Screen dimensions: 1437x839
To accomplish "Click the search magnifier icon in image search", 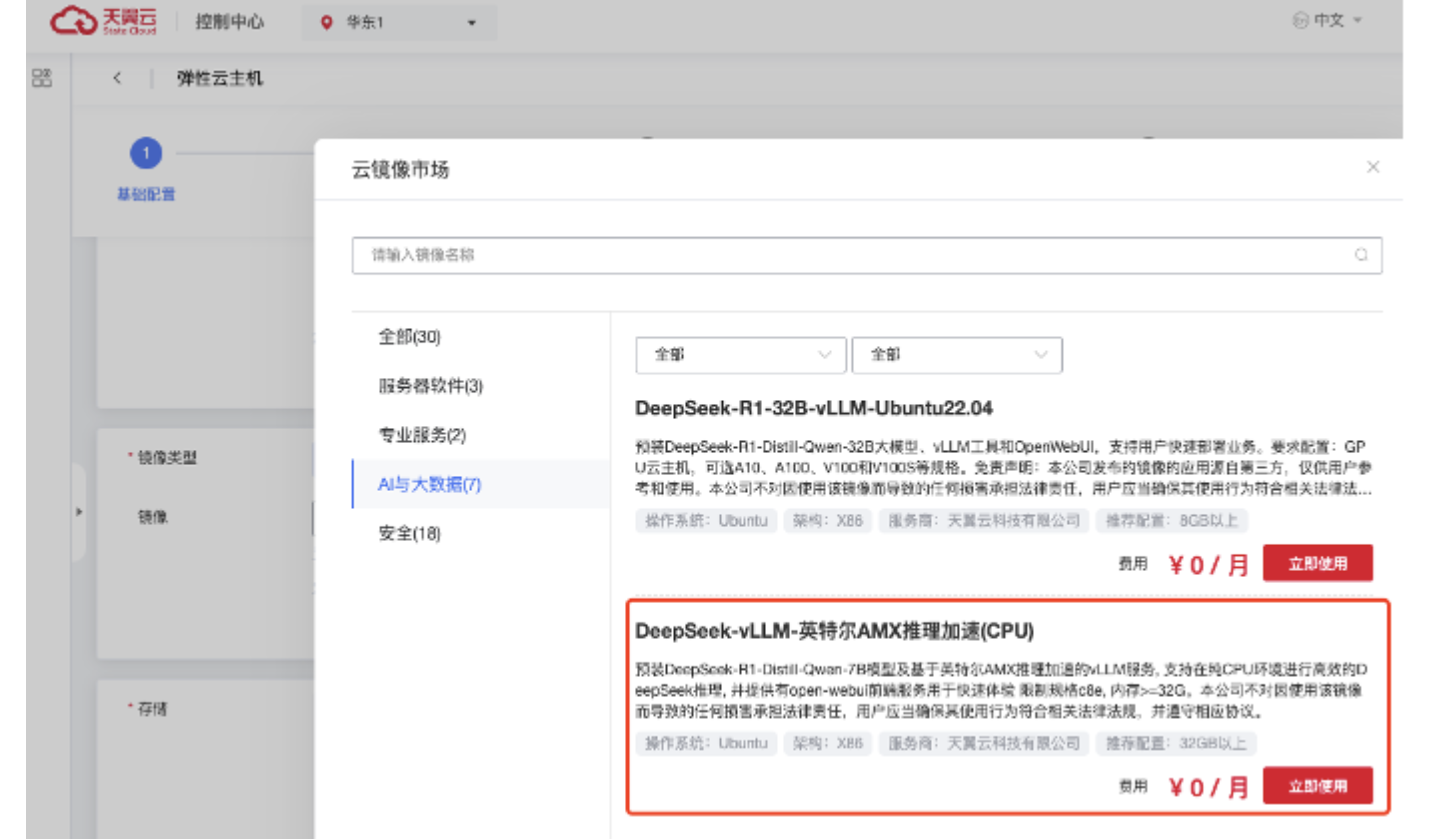I will point(1361,255).
